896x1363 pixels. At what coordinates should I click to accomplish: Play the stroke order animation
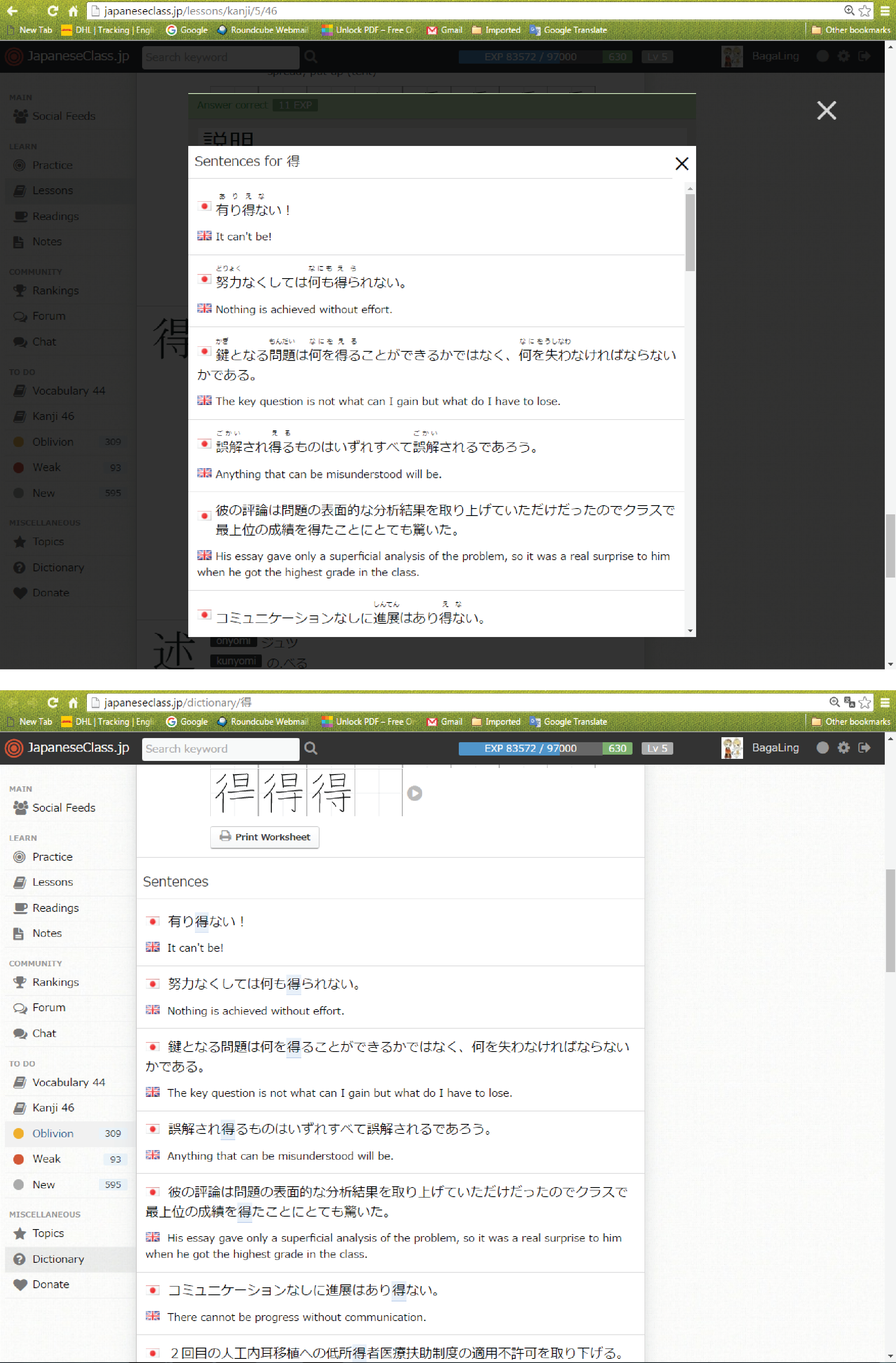tap(414, 793)
